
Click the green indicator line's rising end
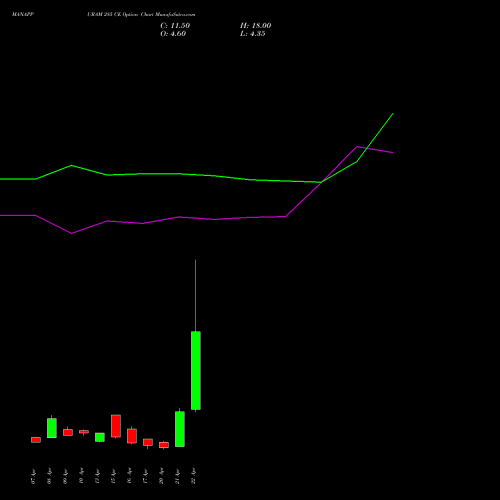tap(393, 114)
